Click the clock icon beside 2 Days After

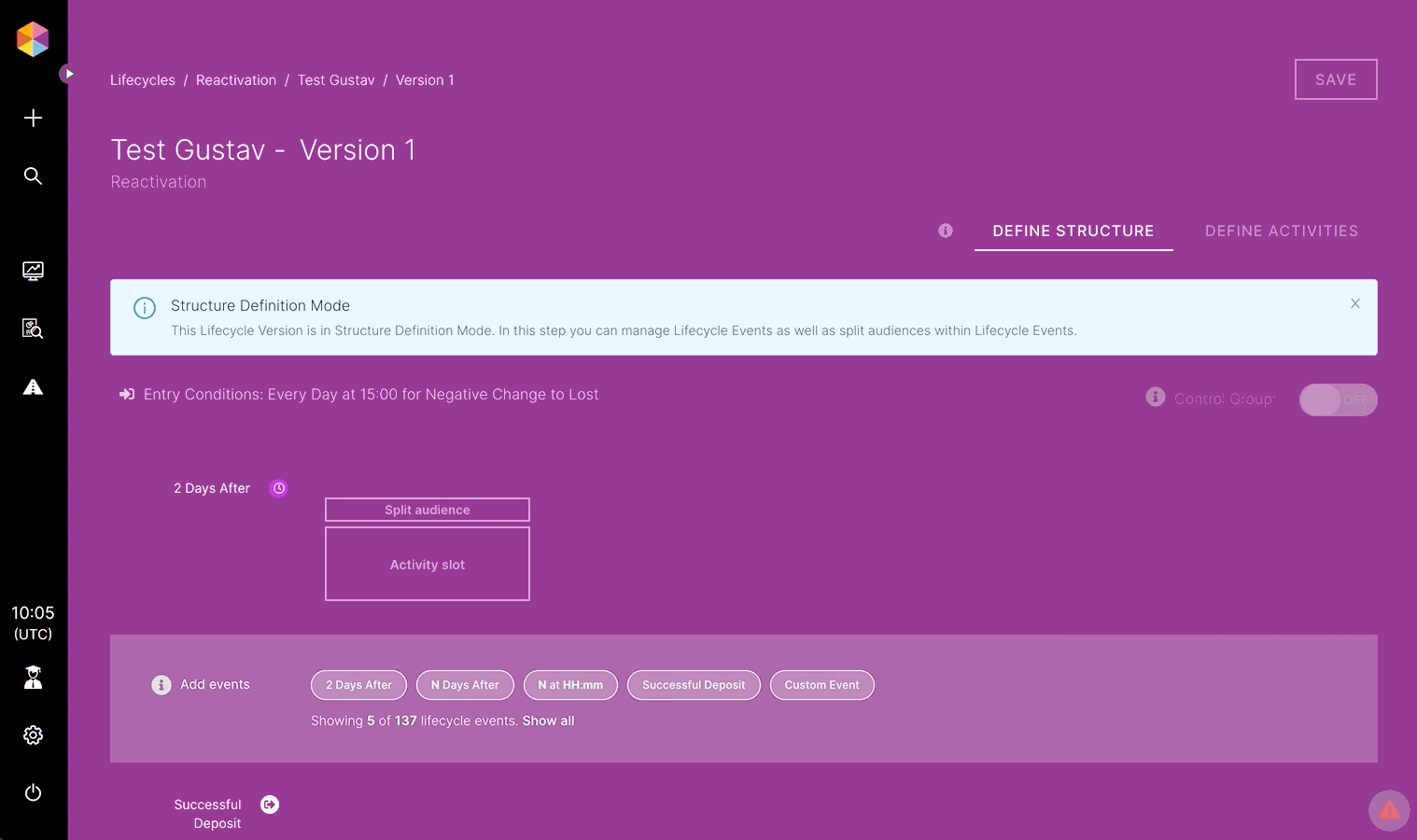point(278,488)
